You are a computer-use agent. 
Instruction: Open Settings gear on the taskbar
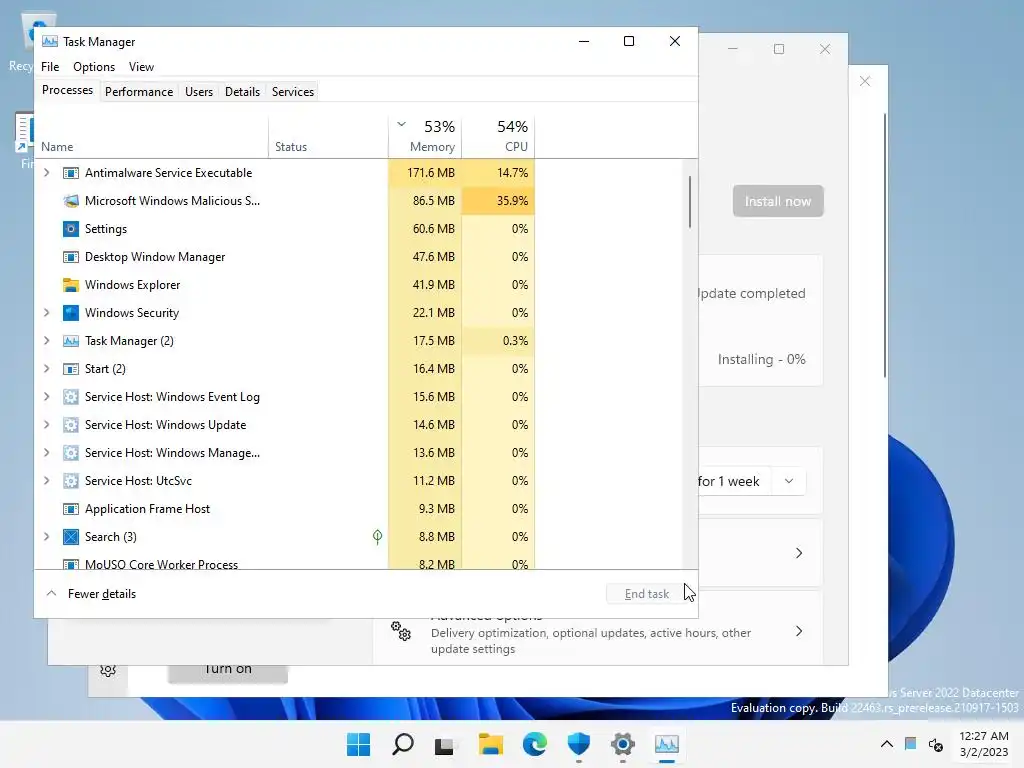pos(622,744)
